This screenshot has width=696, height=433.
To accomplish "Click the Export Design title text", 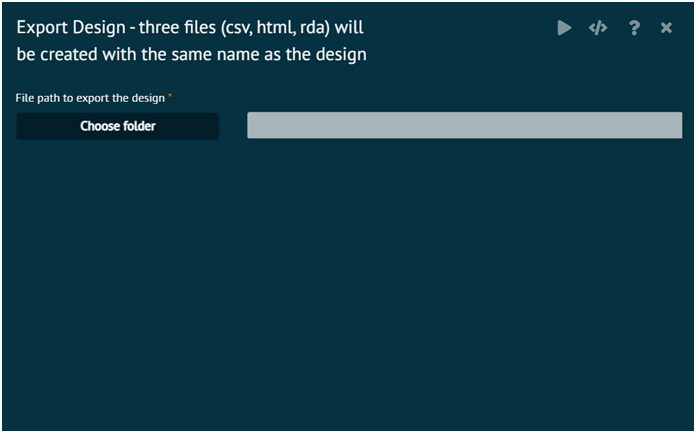I will coord(191,41).
